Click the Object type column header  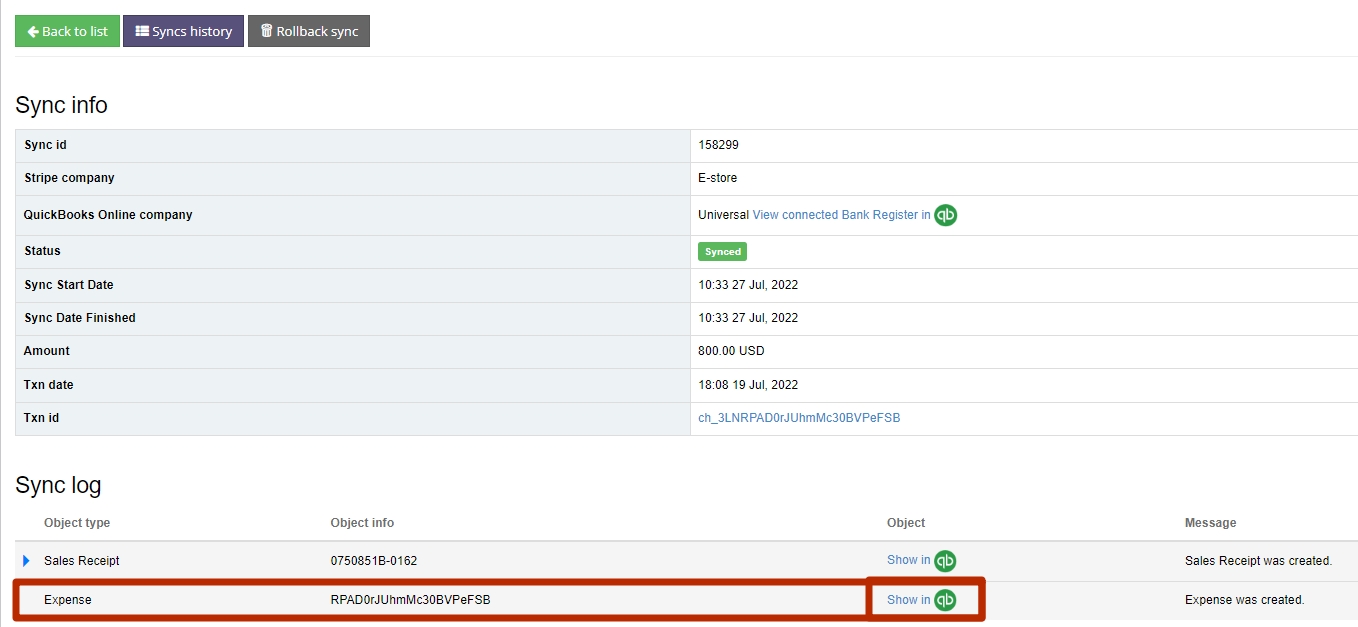77,522
